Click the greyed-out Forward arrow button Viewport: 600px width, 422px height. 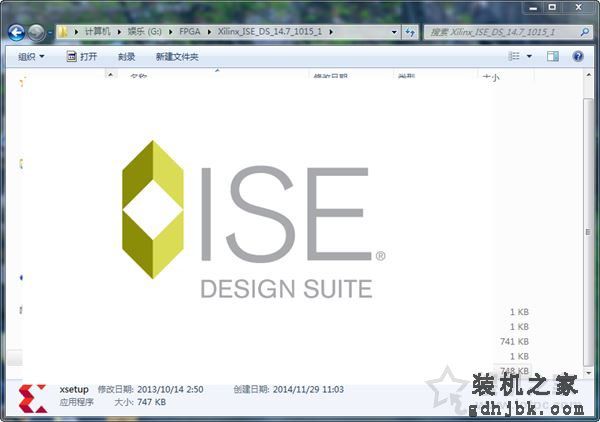(x=37, y=33)
